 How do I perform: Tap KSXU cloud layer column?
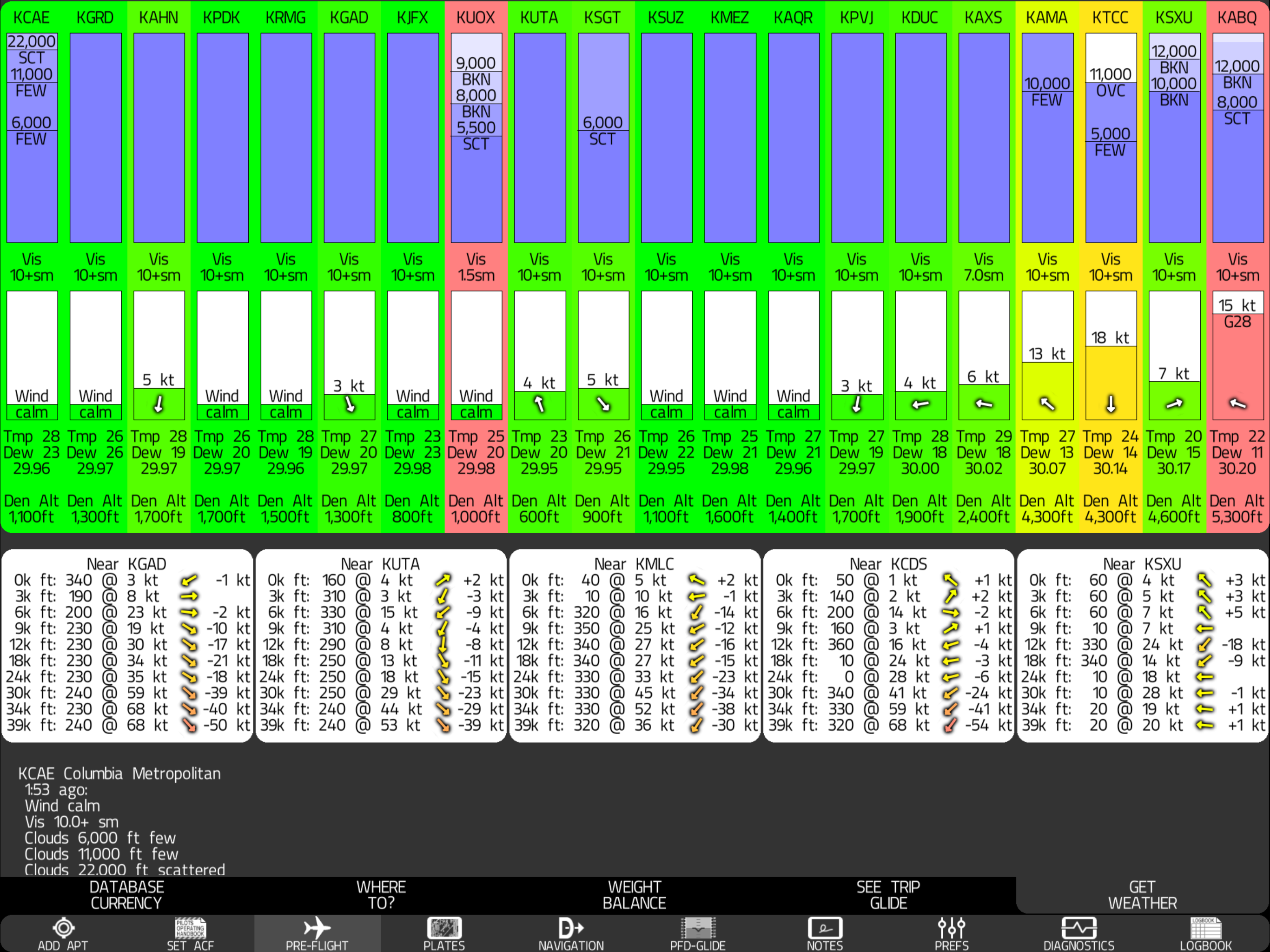[x=1174, y=138]
